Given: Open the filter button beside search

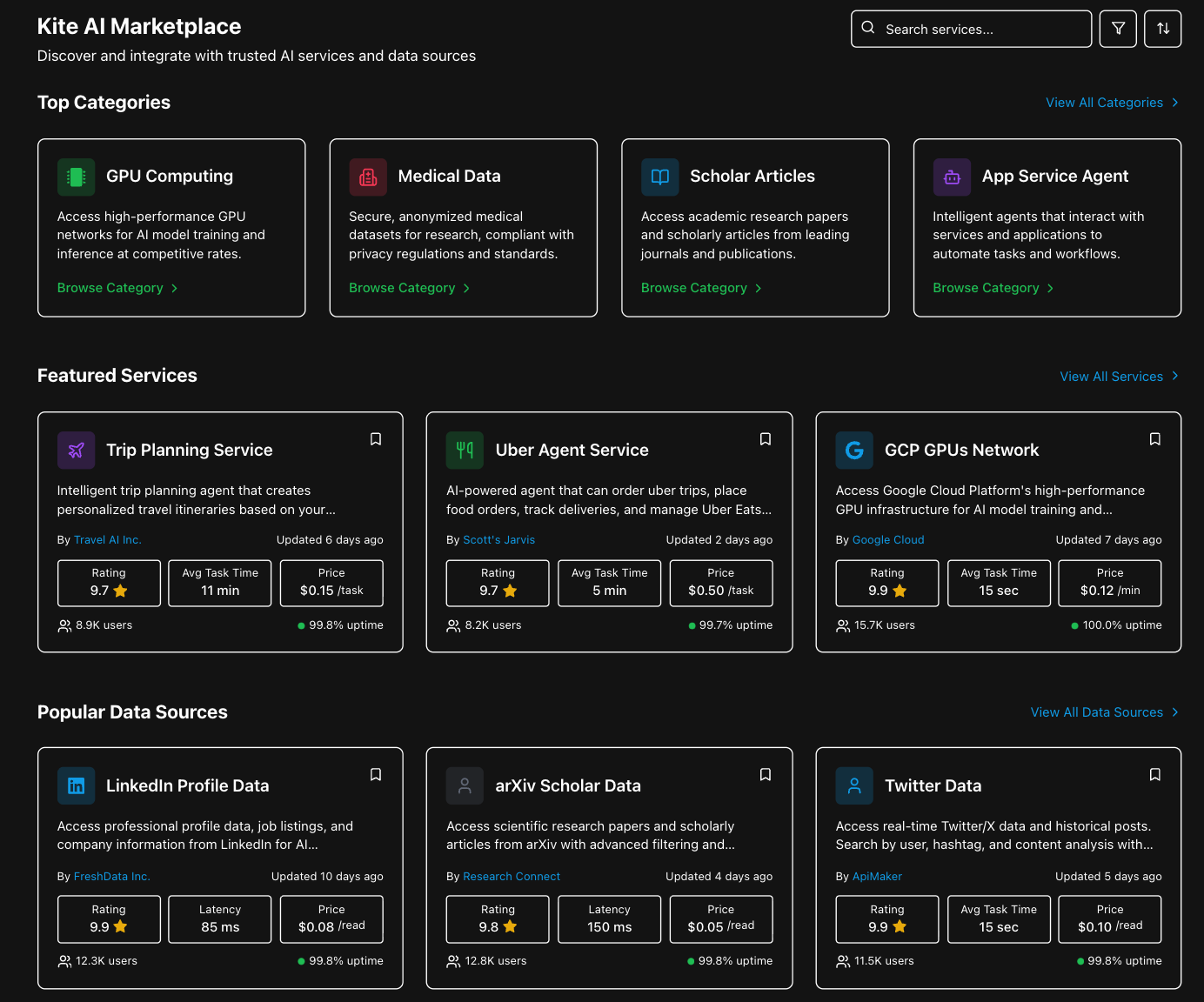Looking at the screenshot, I should pos(1118,29).
